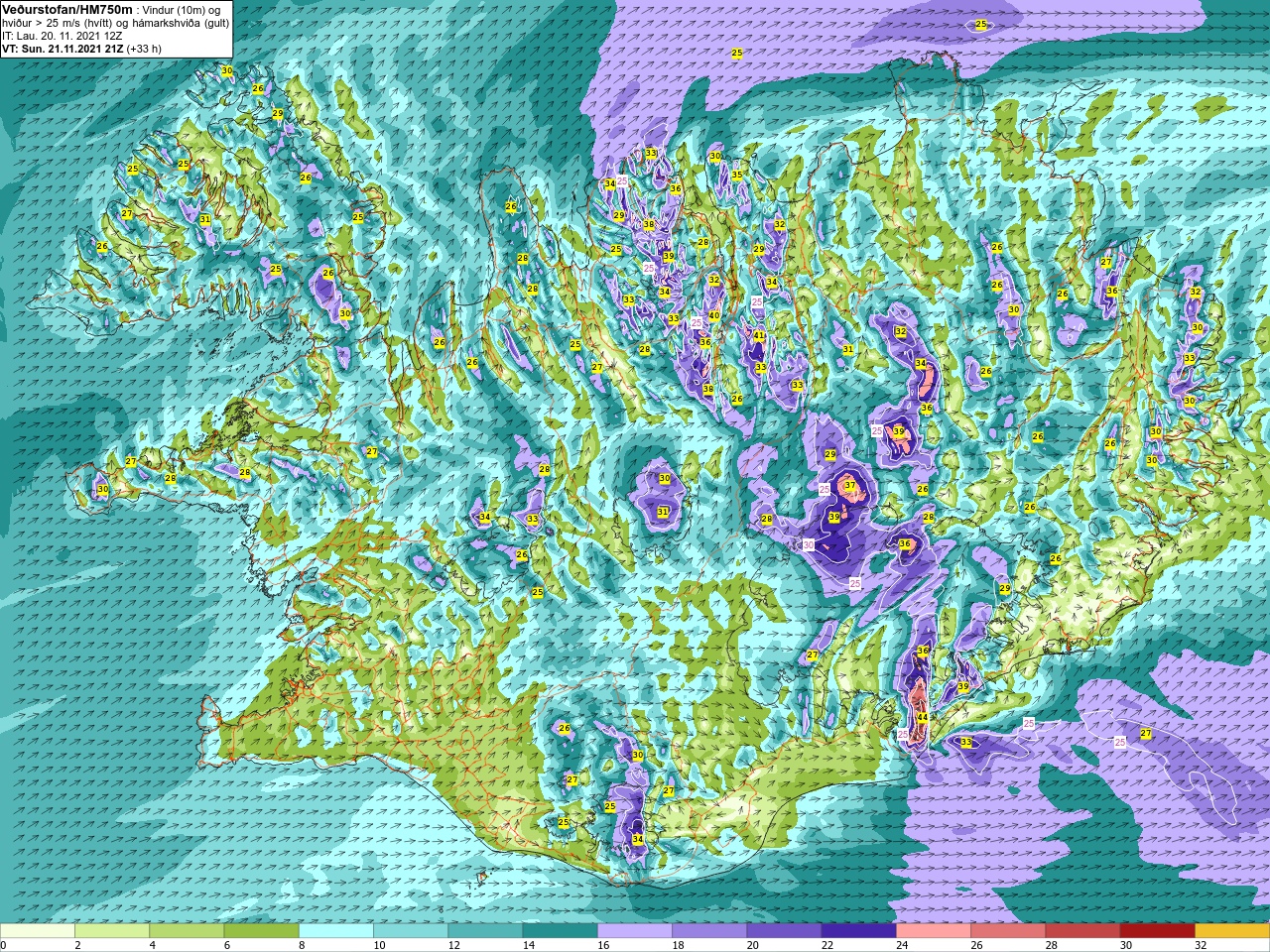Click the yellow '40' gust label
Viewport: 1270px width, 952px height.
[x=714, y=315]
